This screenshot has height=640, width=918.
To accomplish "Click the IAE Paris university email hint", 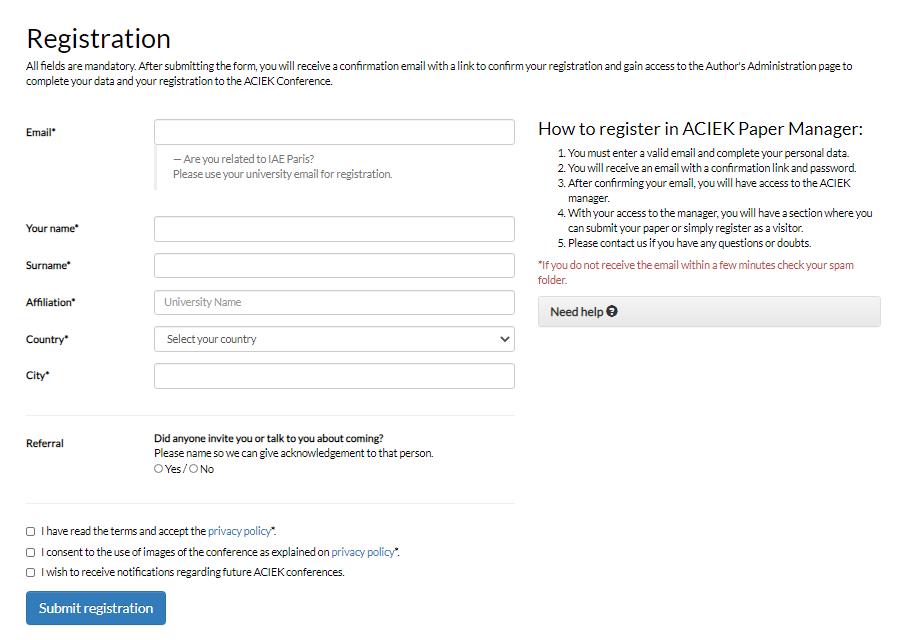I will 282,167.
